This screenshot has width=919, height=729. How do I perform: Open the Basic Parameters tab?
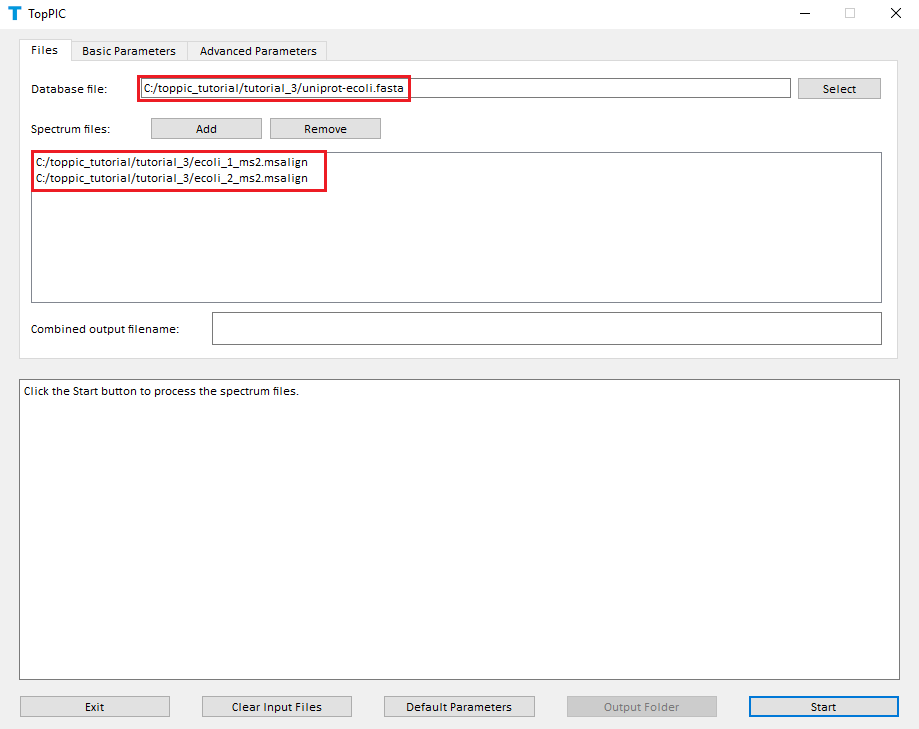point(128,51)
